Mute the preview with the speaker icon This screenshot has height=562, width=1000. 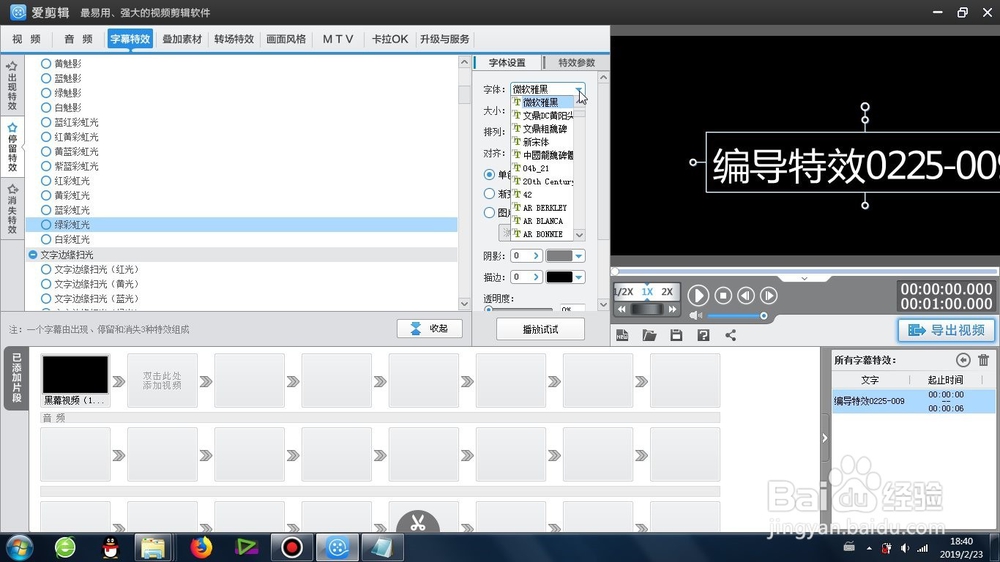[695, 316]
